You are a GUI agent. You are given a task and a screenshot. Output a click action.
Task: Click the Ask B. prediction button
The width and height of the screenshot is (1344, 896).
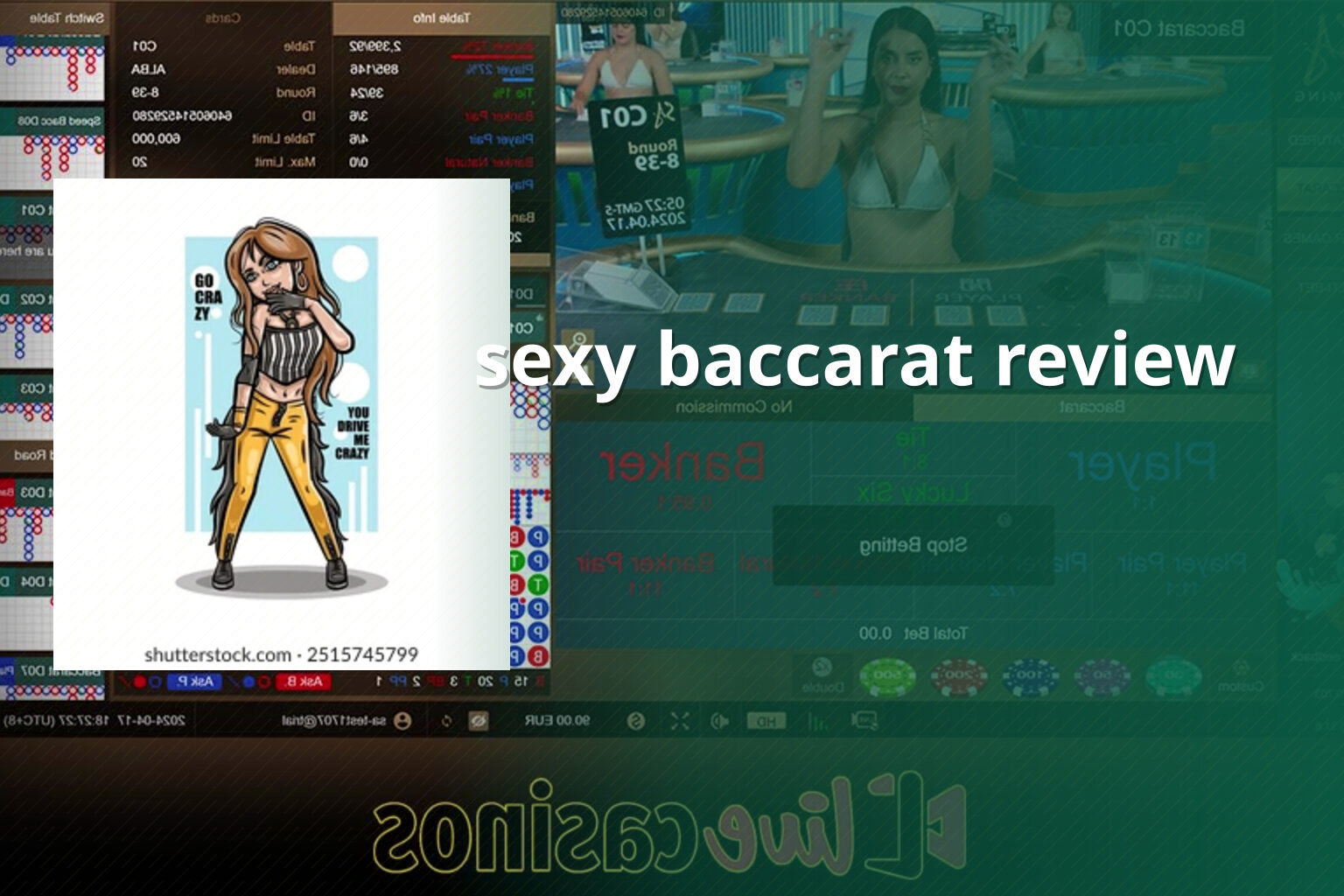click(x=304, y=681)
